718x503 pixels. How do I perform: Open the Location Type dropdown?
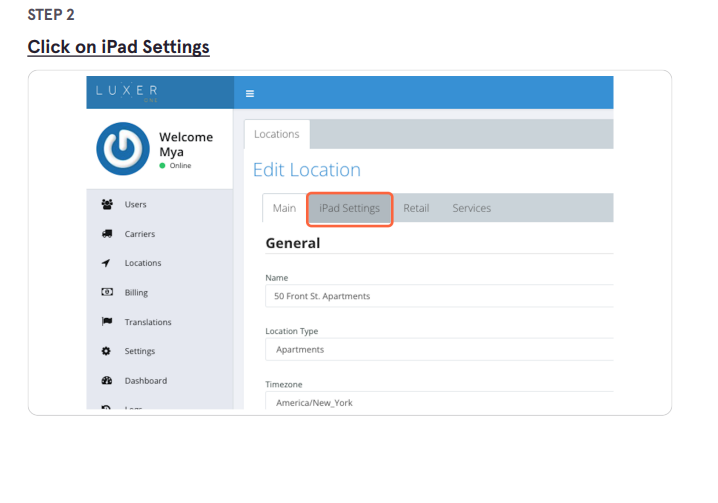pos(439,350)
